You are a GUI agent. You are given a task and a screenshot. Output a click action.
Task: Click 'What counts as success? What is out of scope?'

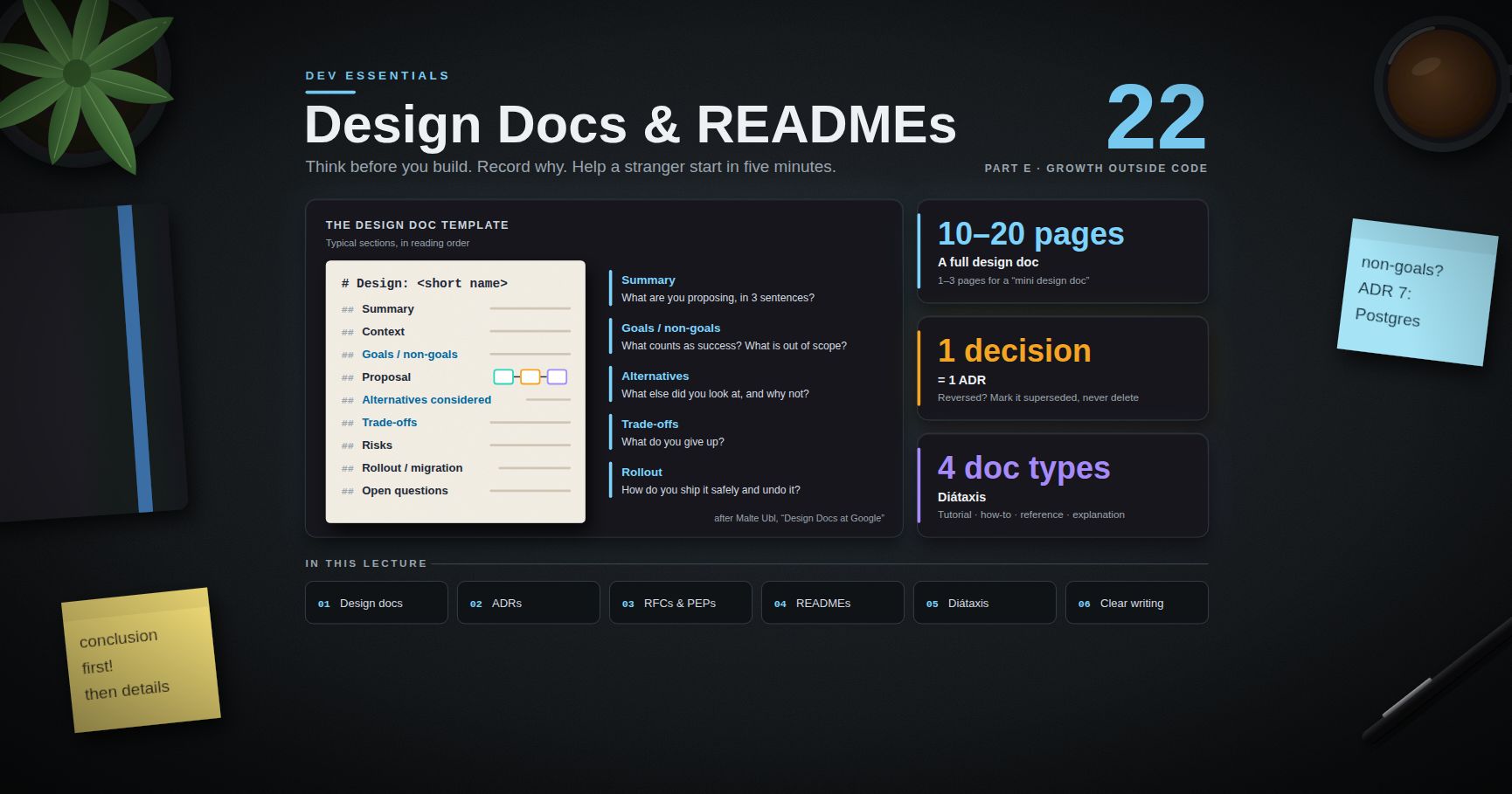(x=734, y=346)
